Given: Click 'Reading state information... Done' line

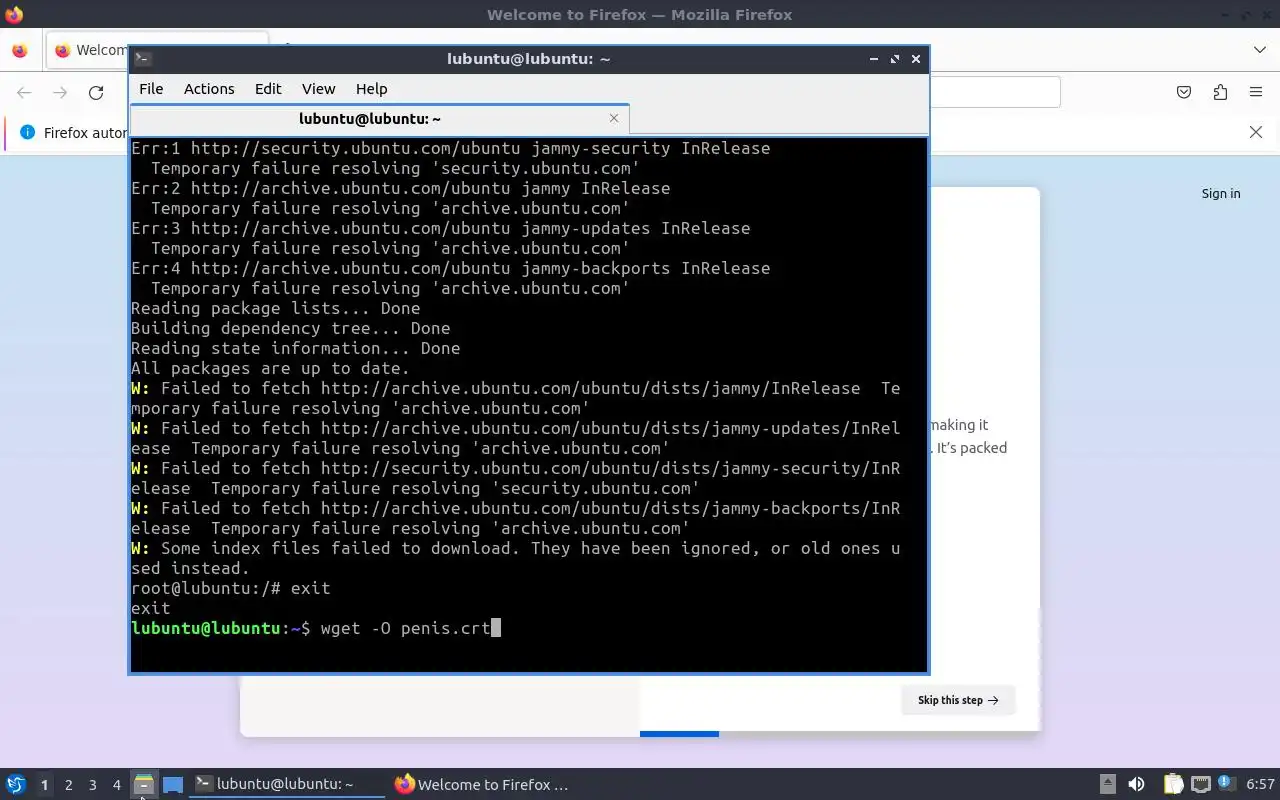Looking at the screenshot, I should [x=296, y=348].
